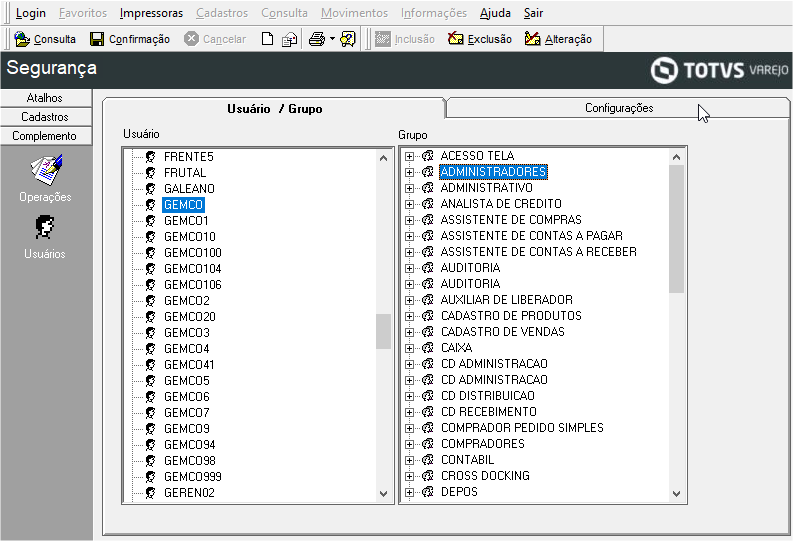Click the user list scroll-down arrow
The width and height of the screenshot is (793, 541).
coord(383,493)
